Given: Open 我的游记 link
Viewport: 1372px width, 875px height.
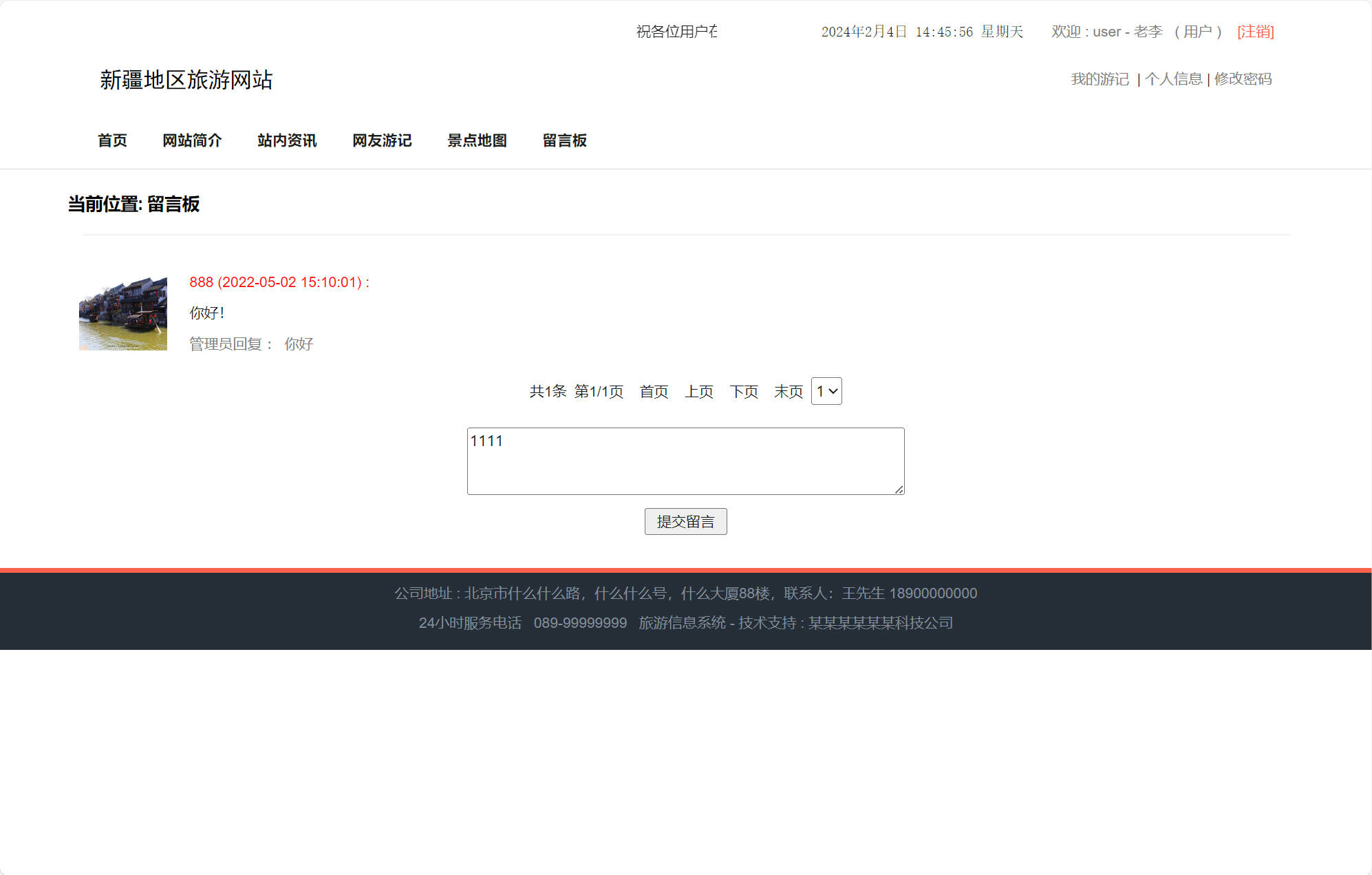Looking at the screenshot, I should click(x=1100, y=79).
